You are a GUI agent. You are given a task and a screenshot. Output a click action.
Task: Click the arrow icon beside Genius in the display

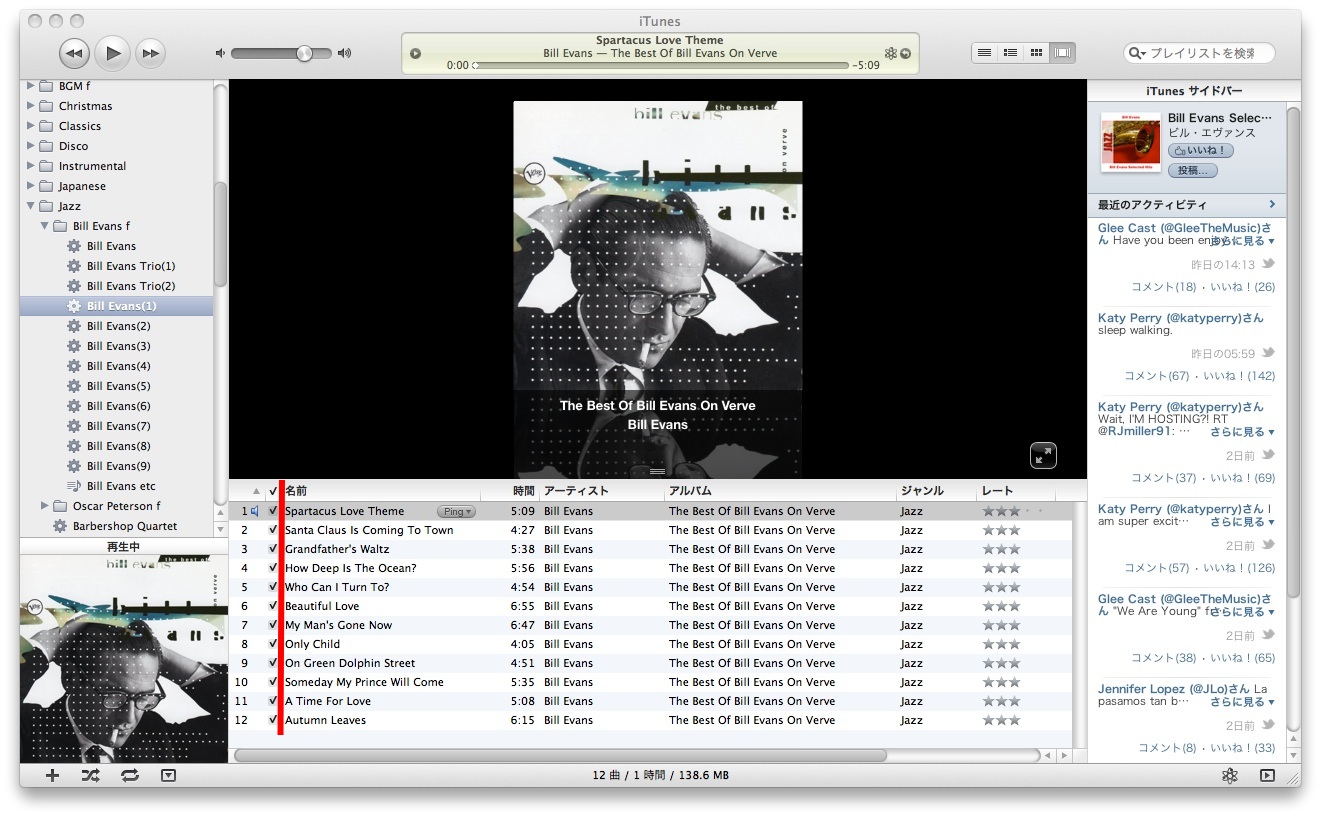(x=906, y=54)
